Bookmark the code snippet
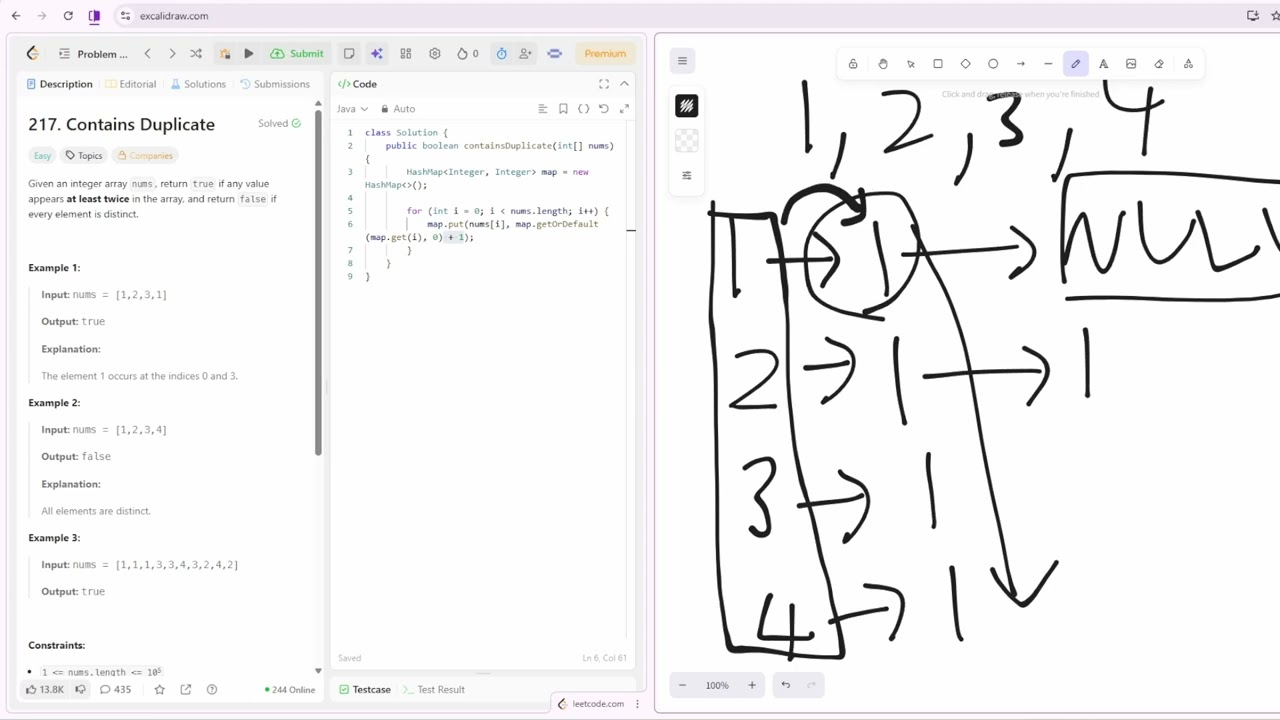 pyautogui.click(x=563, y=109)
